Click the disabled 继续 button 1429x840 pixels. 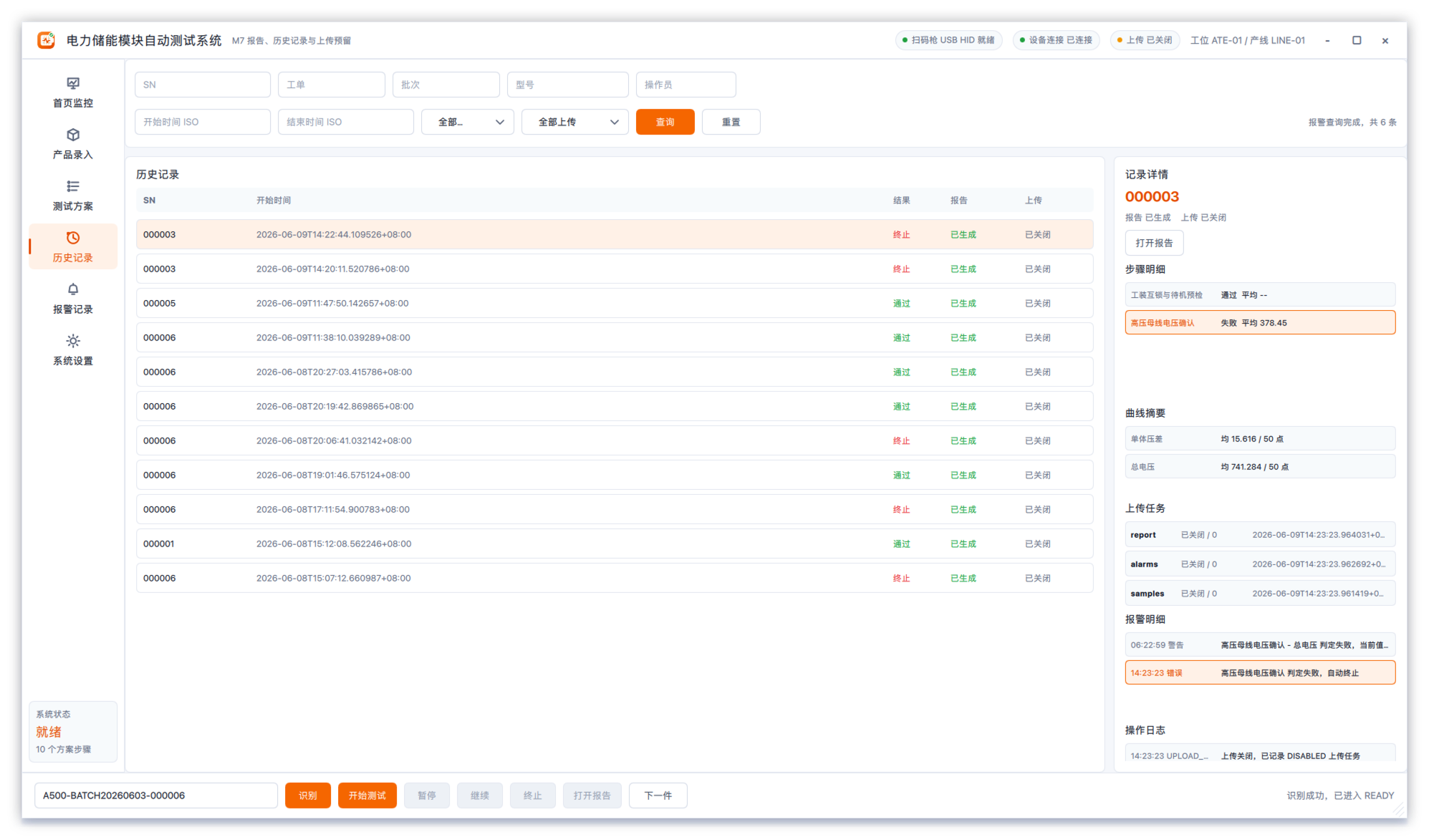point(480,796)
